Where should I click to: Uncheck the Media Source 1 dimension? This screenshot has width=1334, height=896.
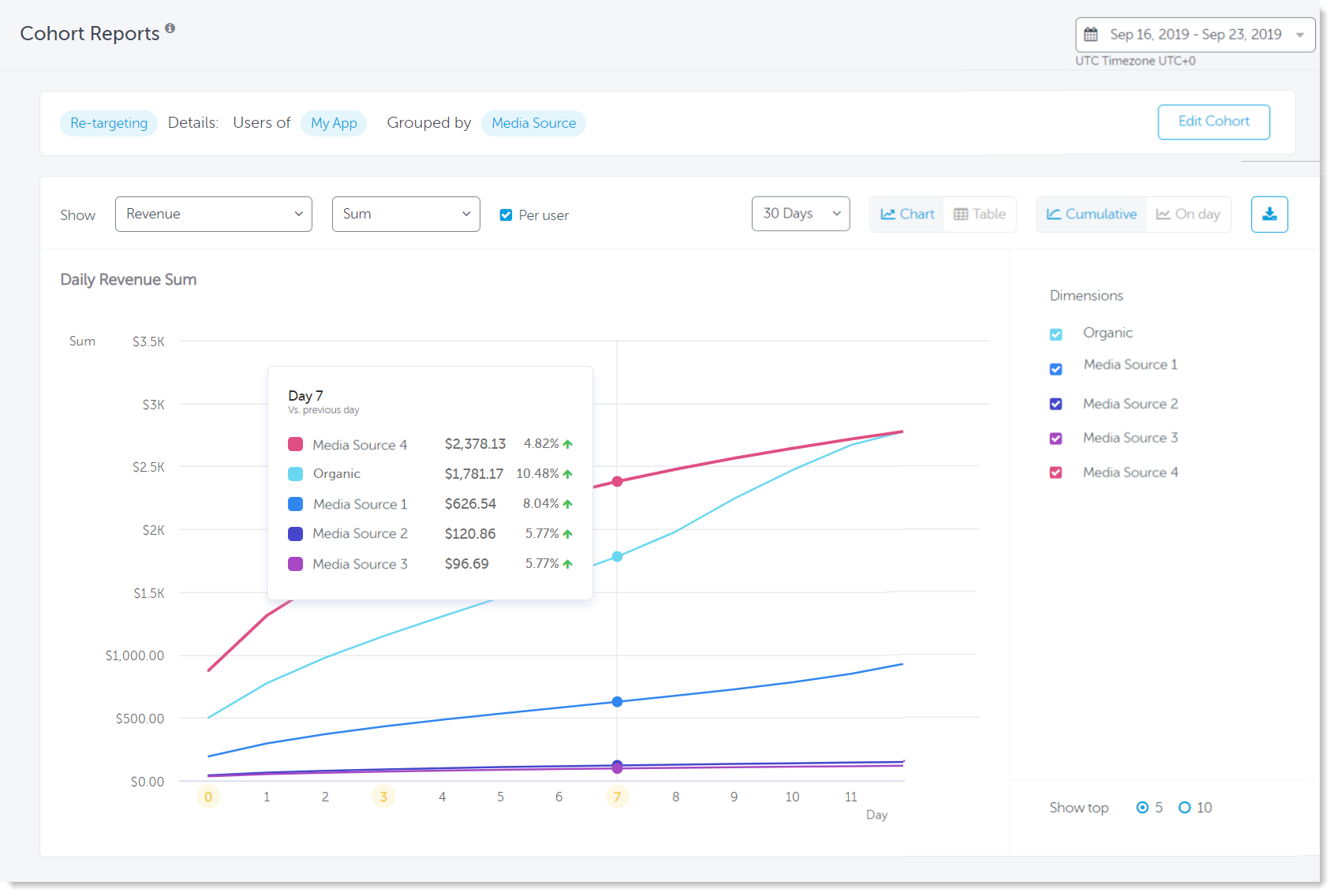[x=1056, y=369]
